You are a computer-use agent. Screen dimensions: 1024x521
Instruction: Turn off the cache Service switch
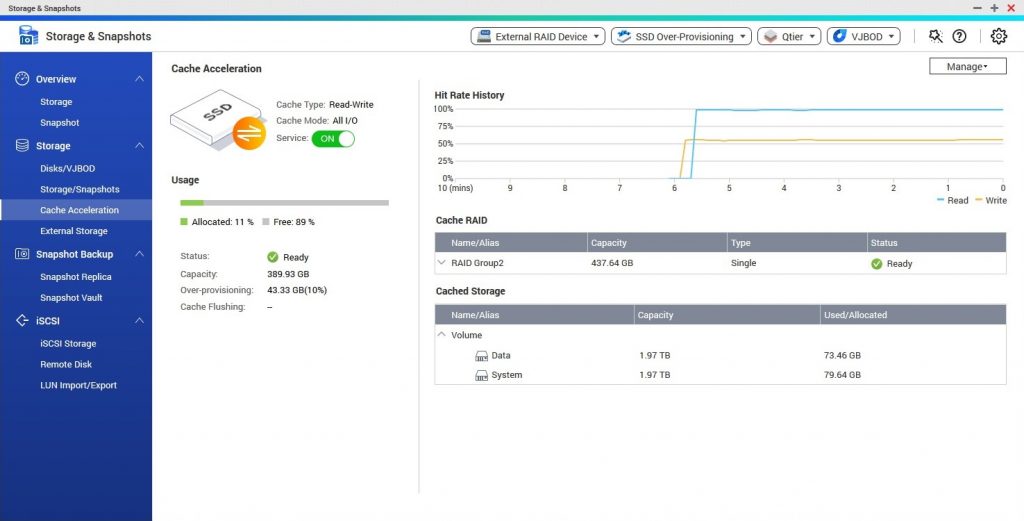point(333,138)
